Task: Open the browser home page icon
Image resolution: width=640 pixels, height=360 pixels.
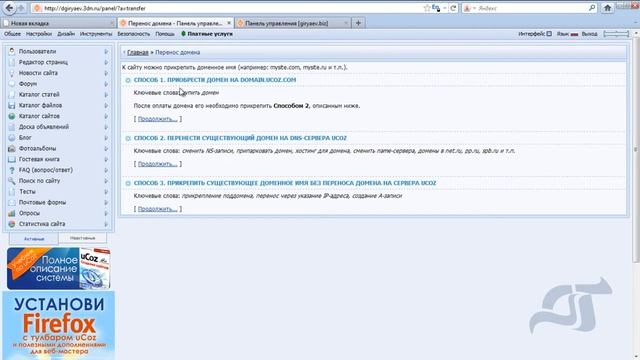Action: [x=607, y=8]
